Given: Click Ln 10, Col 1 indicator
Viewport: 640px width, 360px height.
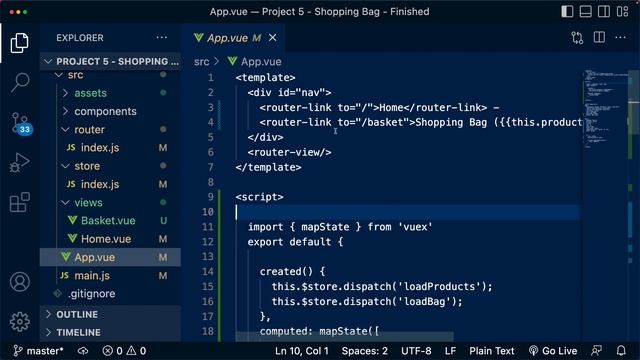Looking at the screenshot, I should tap(302, 351).
